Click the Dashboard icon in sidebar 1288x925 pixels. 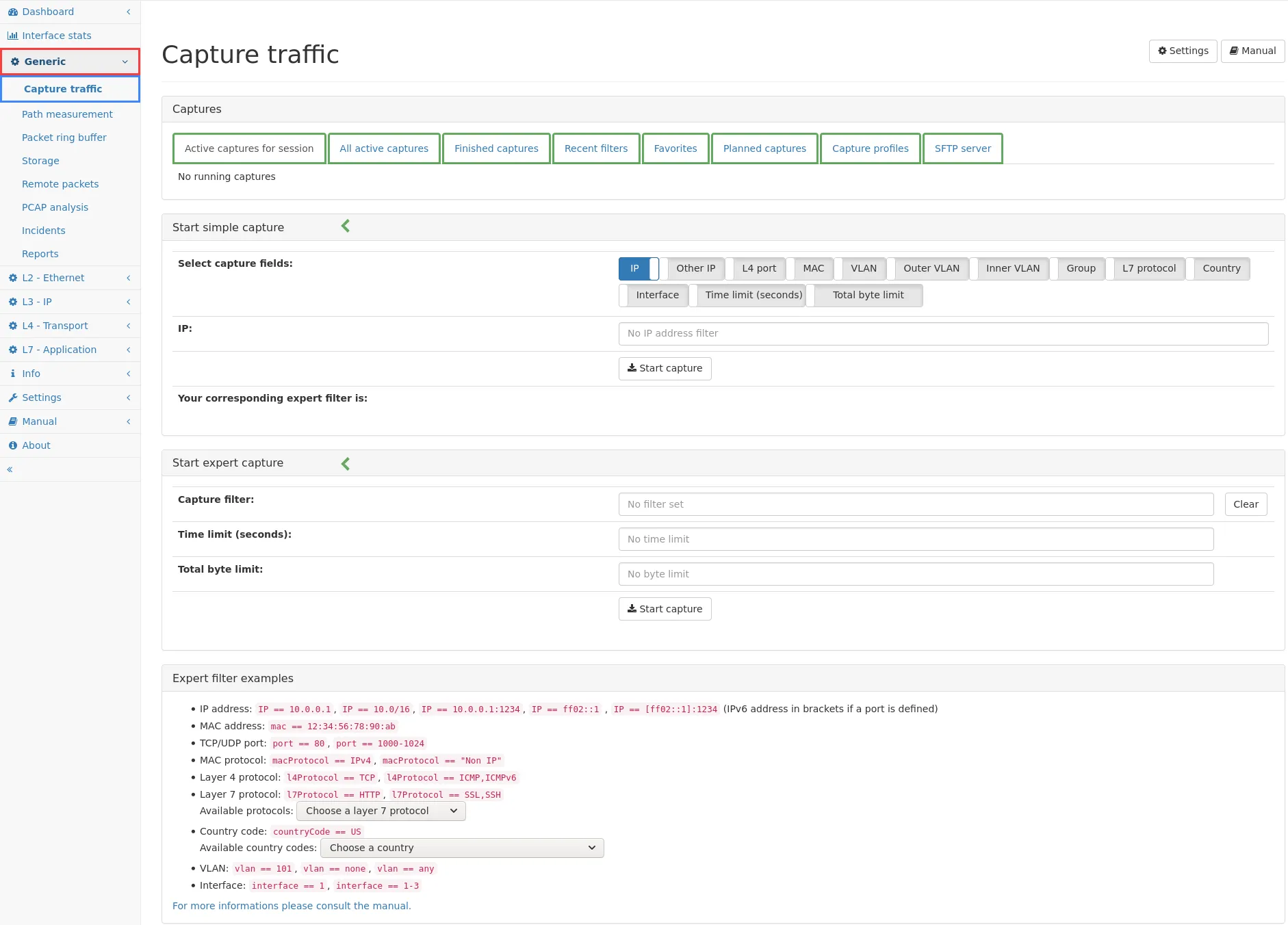12,12
